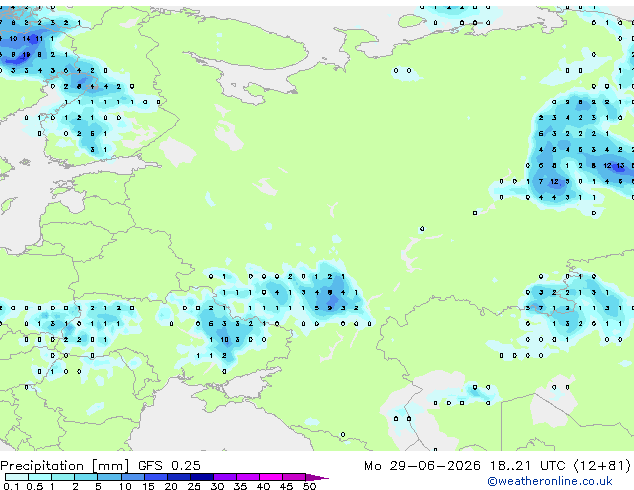Image resolution: width=634 pixels, height=490 pixels.
Task: Pick the 10 mm legend swatch
Action: point(133,477)
